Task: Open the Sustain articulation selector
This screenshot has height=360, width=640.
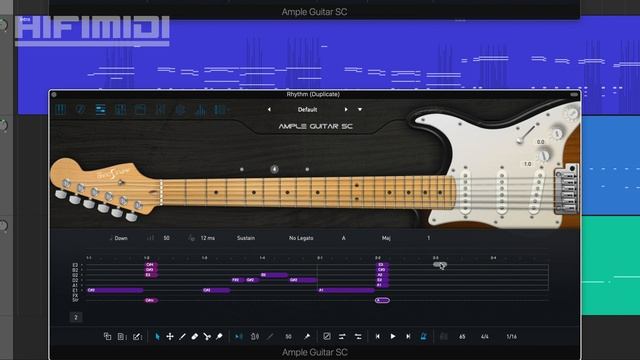Action: coord(246,238)
